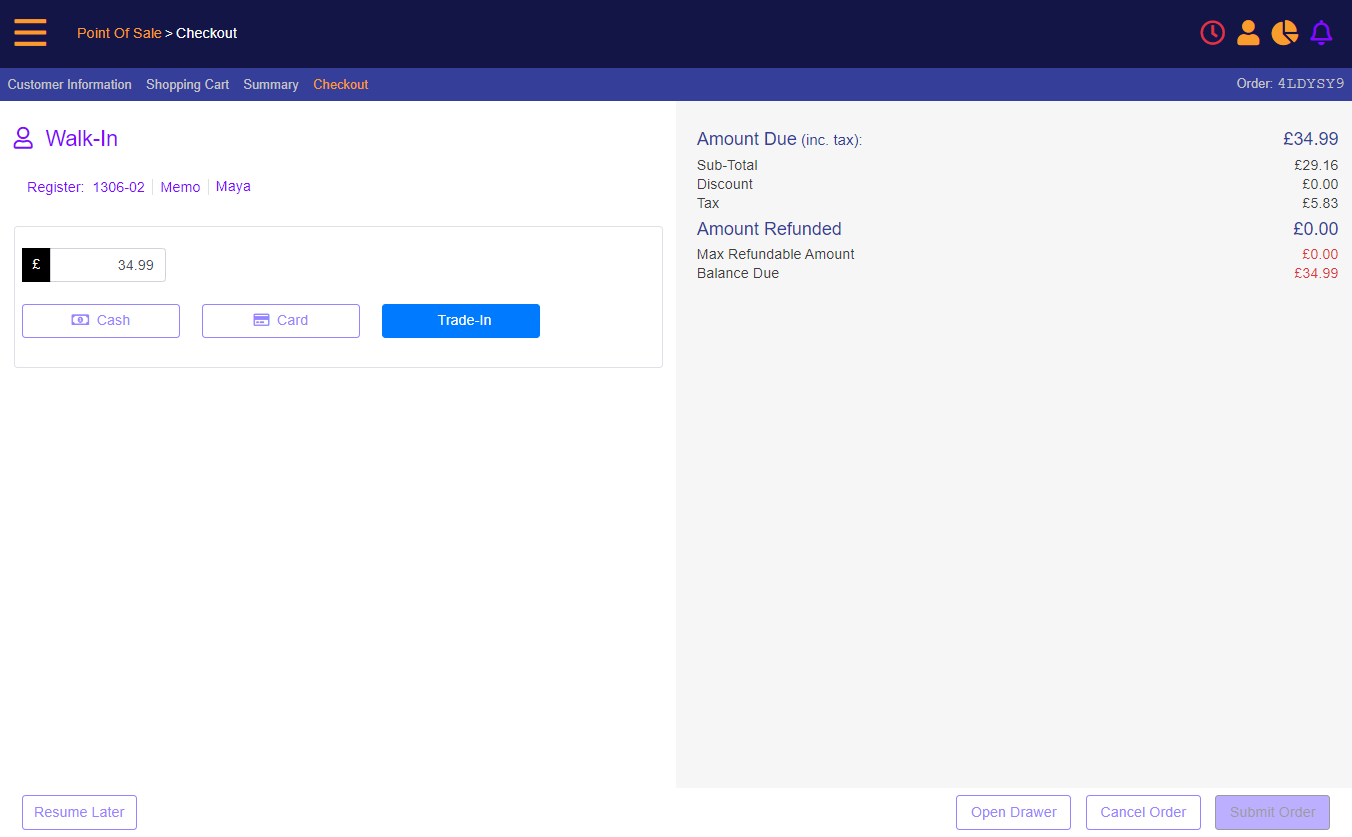
Task: Click the Sub-Total value £29.16
Action: pos(1316,166)
